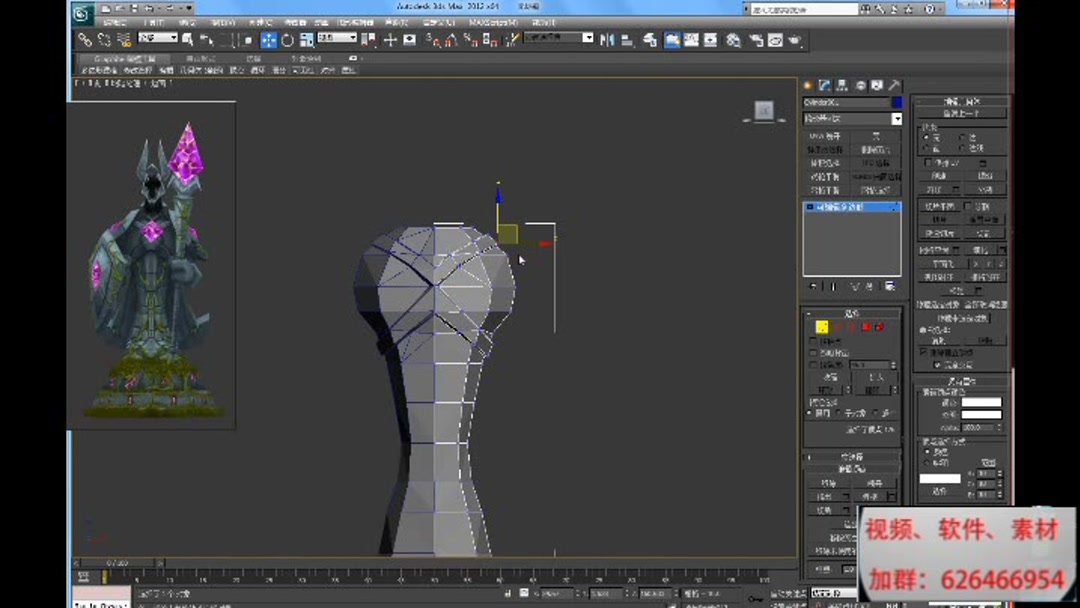Open the reference coordinate system dropdown

click(337, 39)
